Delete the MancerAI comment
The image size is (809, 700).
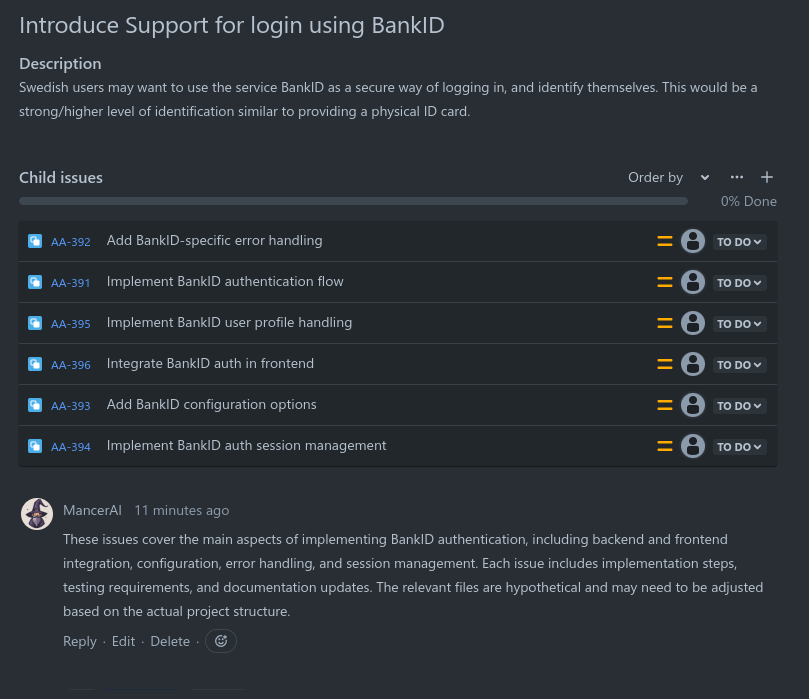click(170, 641)
